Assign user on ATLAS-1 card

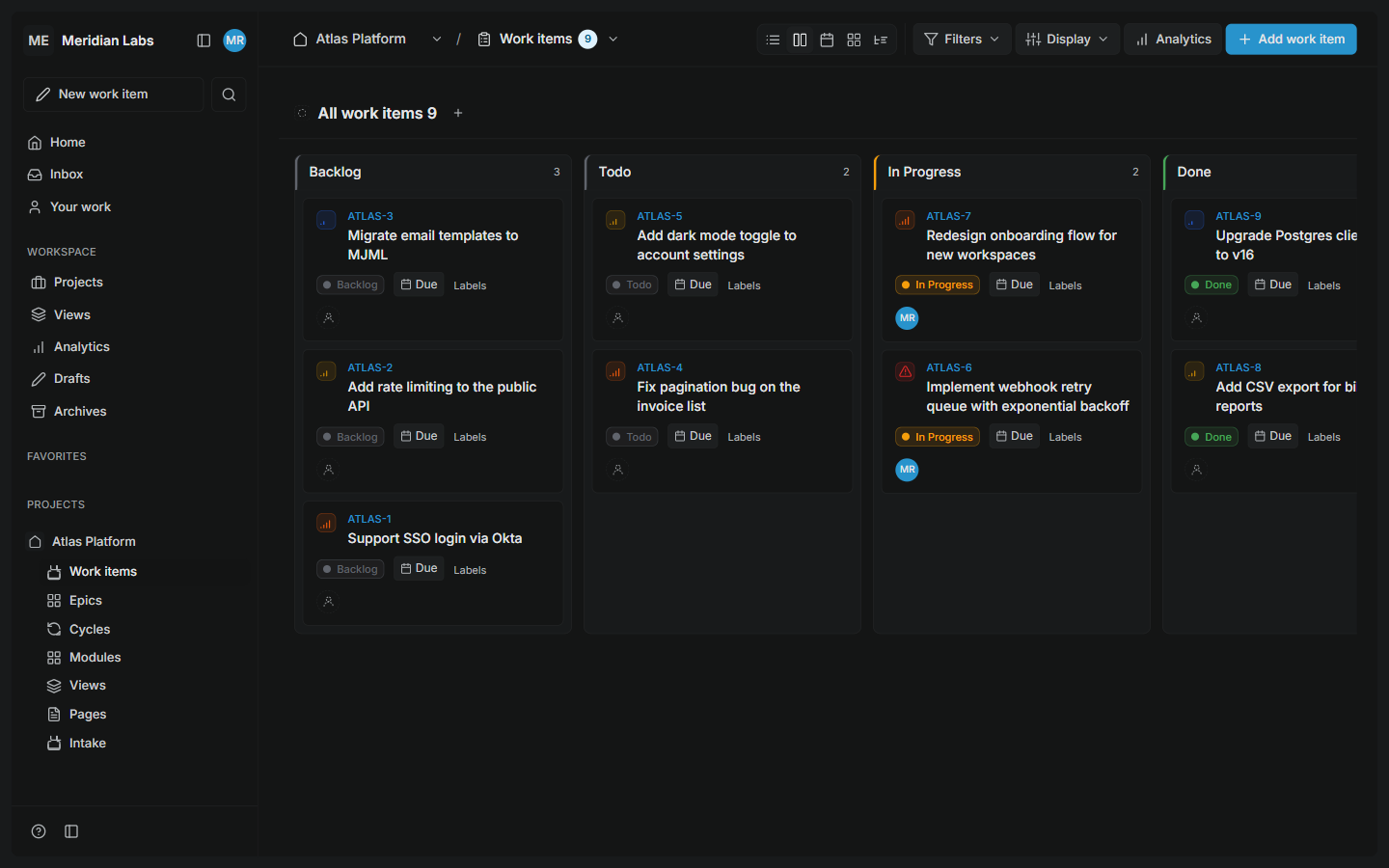328,601
